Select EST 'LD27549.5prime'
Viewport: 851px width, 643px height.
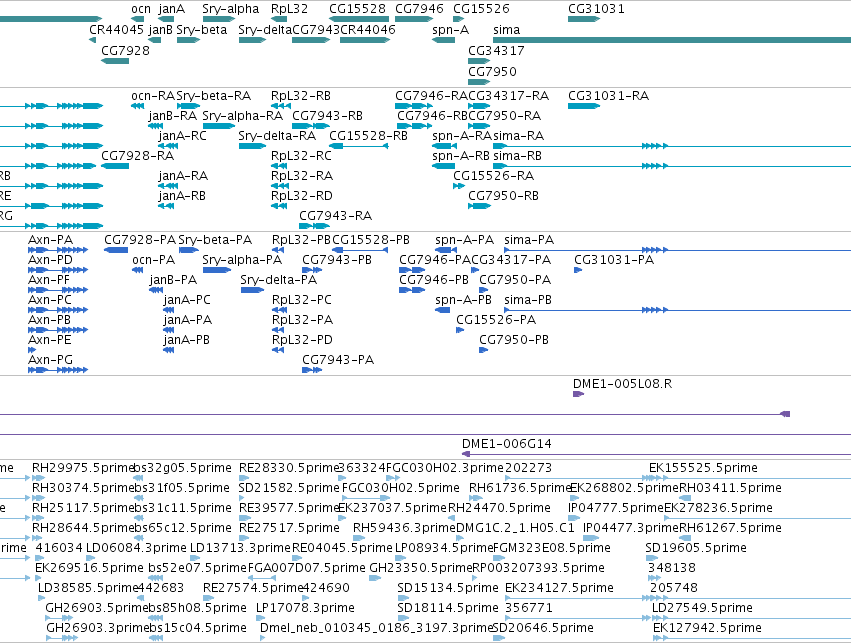[702, 608]
